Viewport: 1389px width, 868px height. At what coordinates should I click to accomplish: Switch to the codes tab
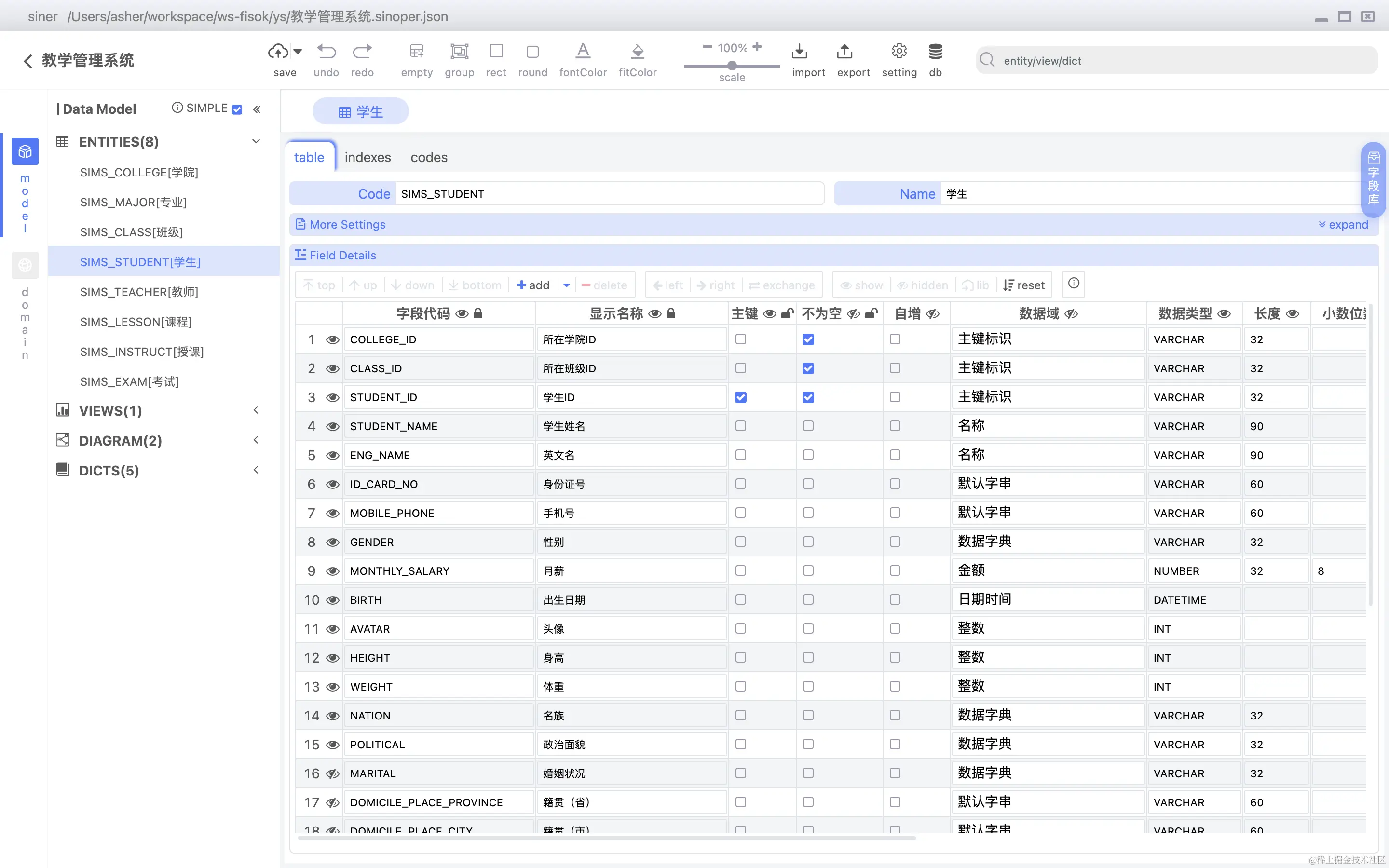click(429, 157)
